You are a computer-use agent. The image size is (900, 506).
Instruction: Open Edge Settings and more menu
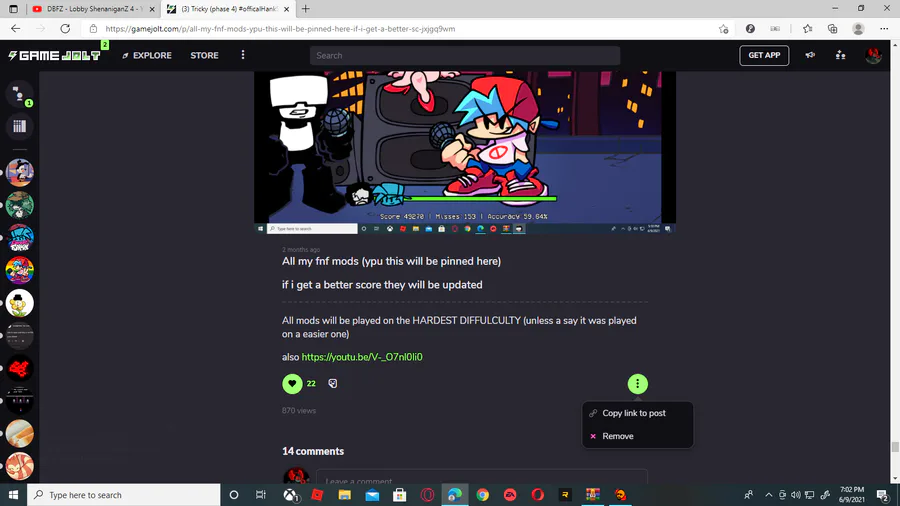[884, 29]
